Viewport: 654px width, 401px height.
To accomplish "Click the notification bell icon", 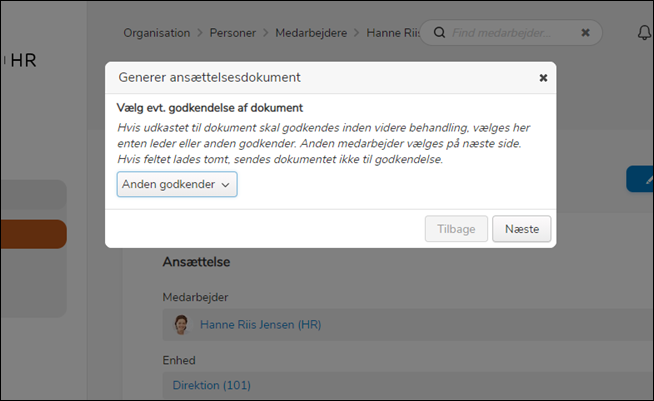I will click(644, 32).
